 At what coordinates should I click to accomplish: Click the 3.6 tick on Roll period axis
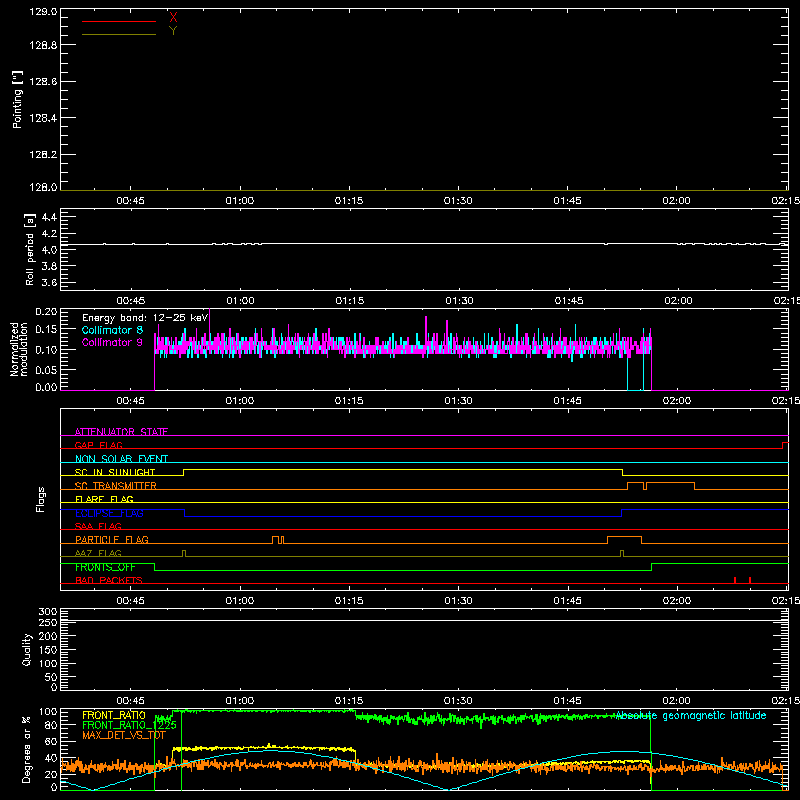pos(49,282)
